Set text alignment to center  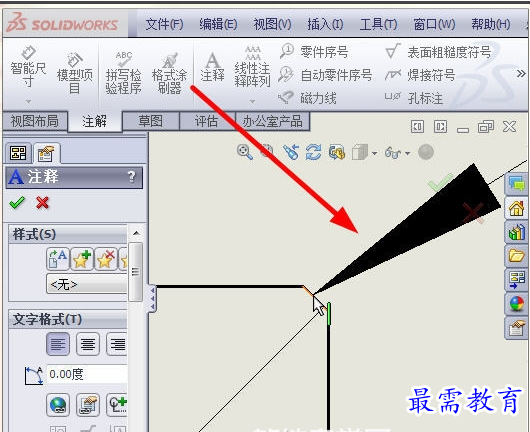(88, 344)
